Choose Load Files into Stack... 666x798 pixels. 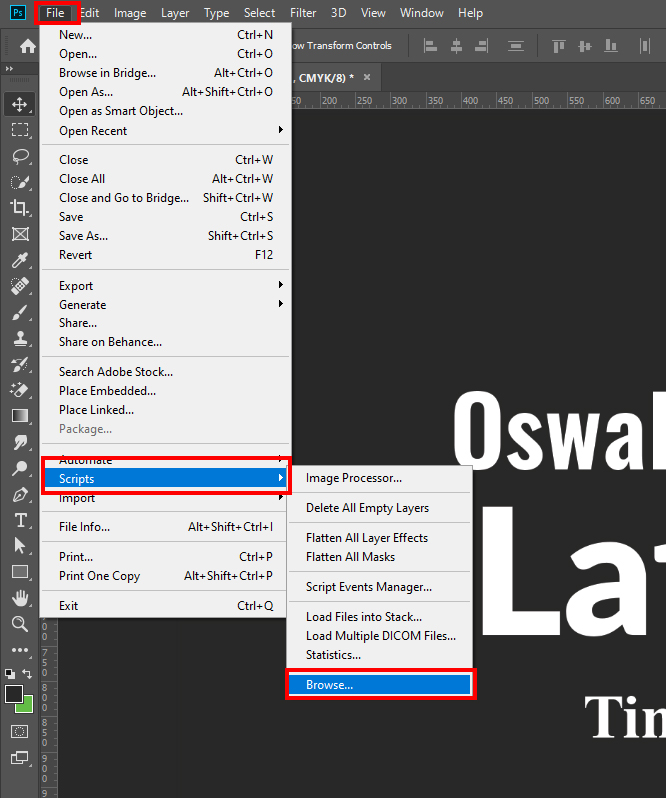(x=380, y=617)
